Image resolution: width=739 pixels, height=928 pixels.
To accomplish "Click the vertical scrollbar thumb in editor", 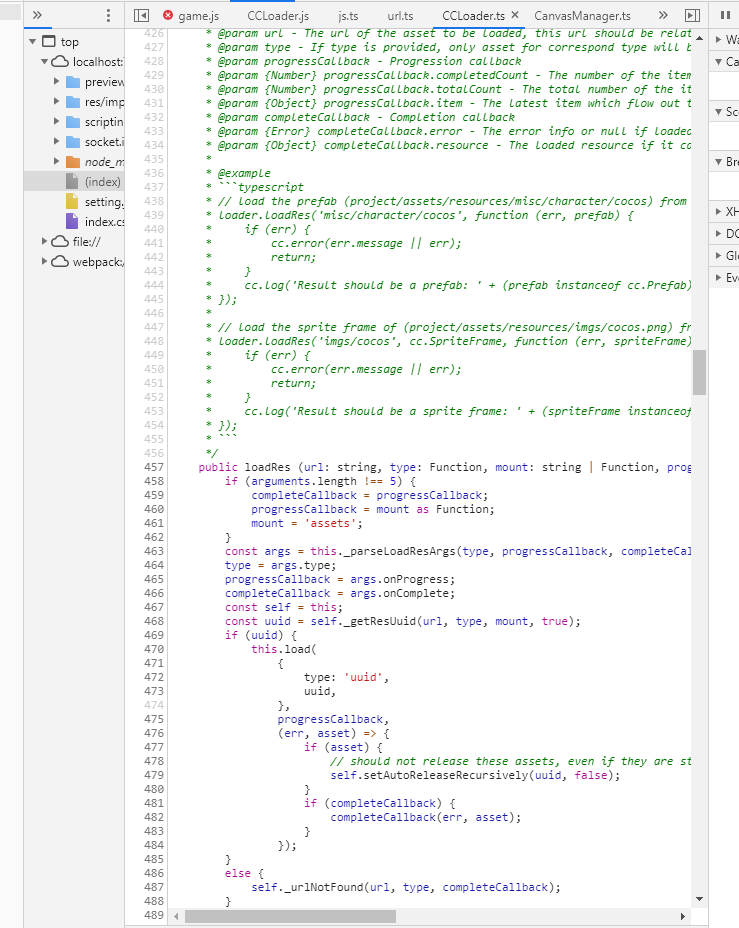I will [699, 372].
